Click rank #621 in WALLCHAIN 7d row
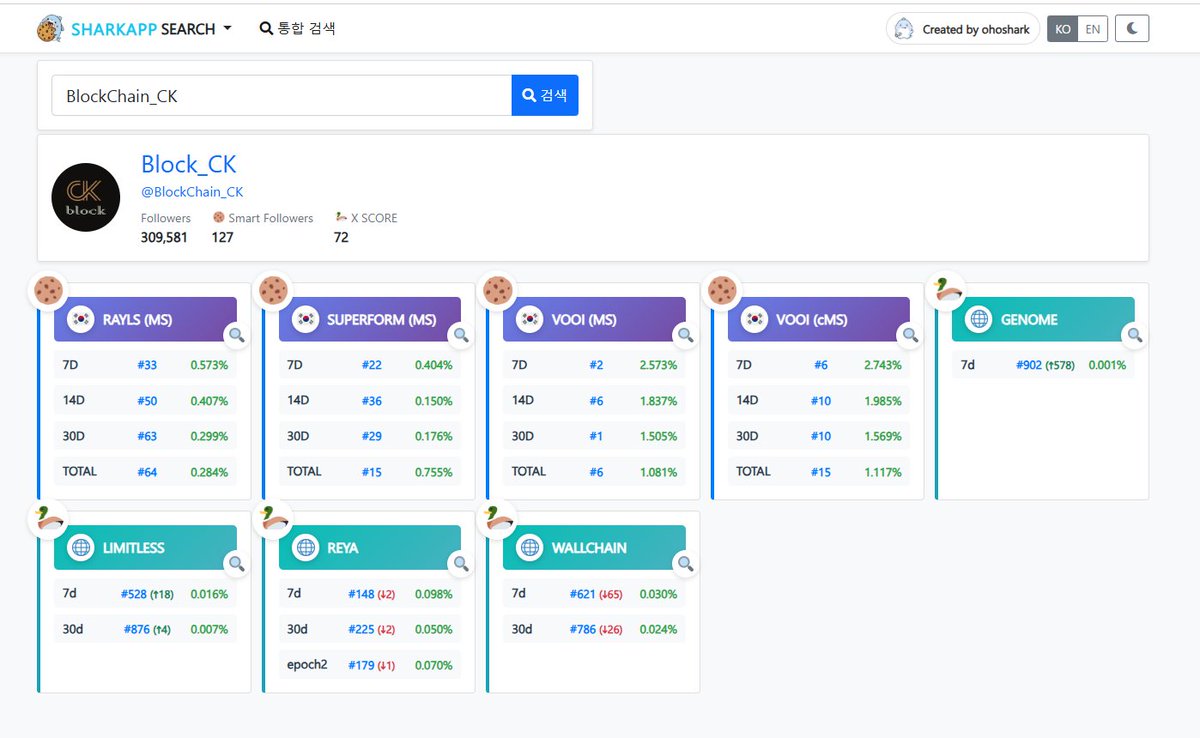This screenshot has width=1200, height=738. tap(583, 594)
